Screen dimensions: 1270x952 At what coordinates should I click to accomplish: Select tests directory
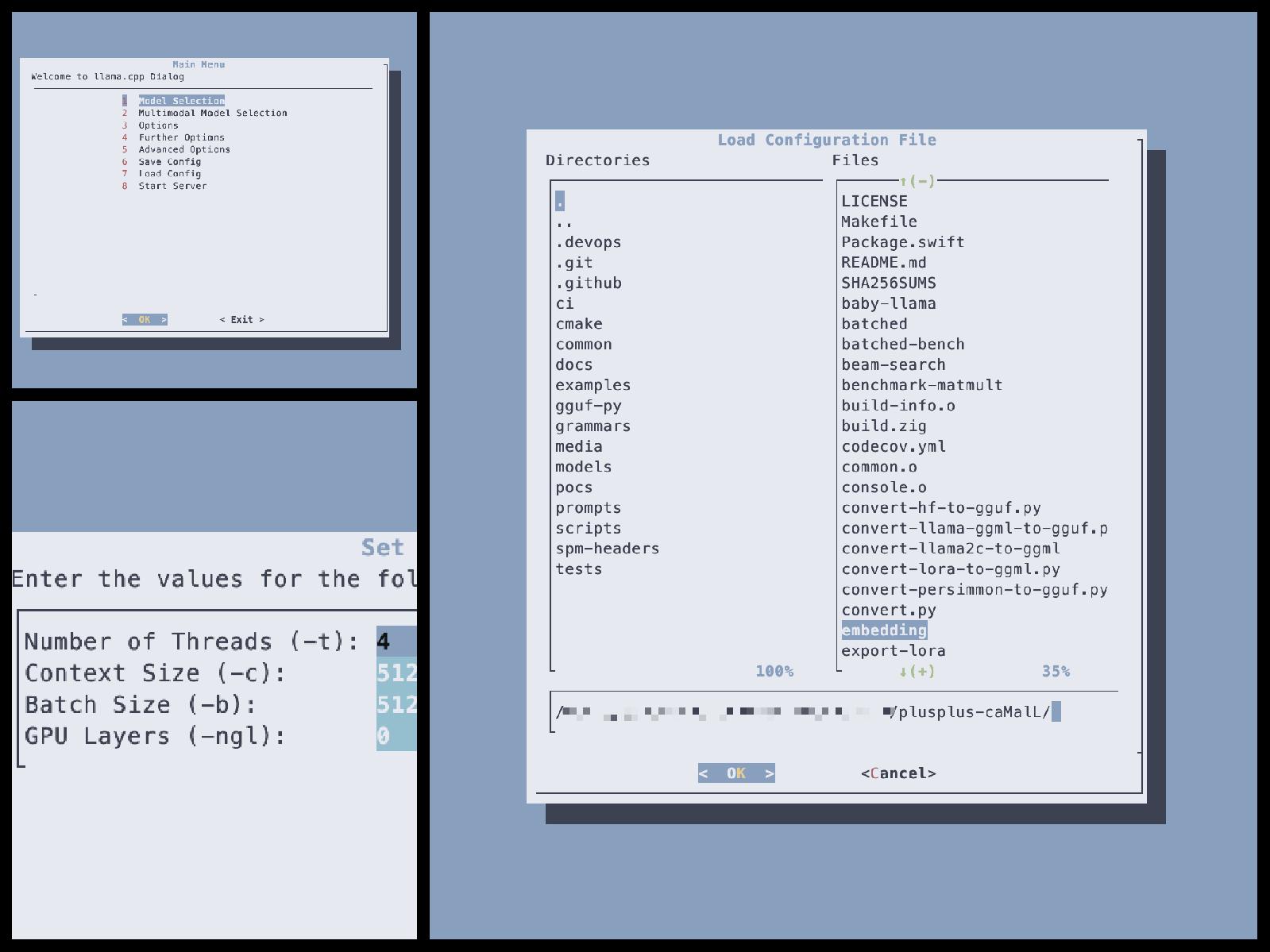point(579,569)
